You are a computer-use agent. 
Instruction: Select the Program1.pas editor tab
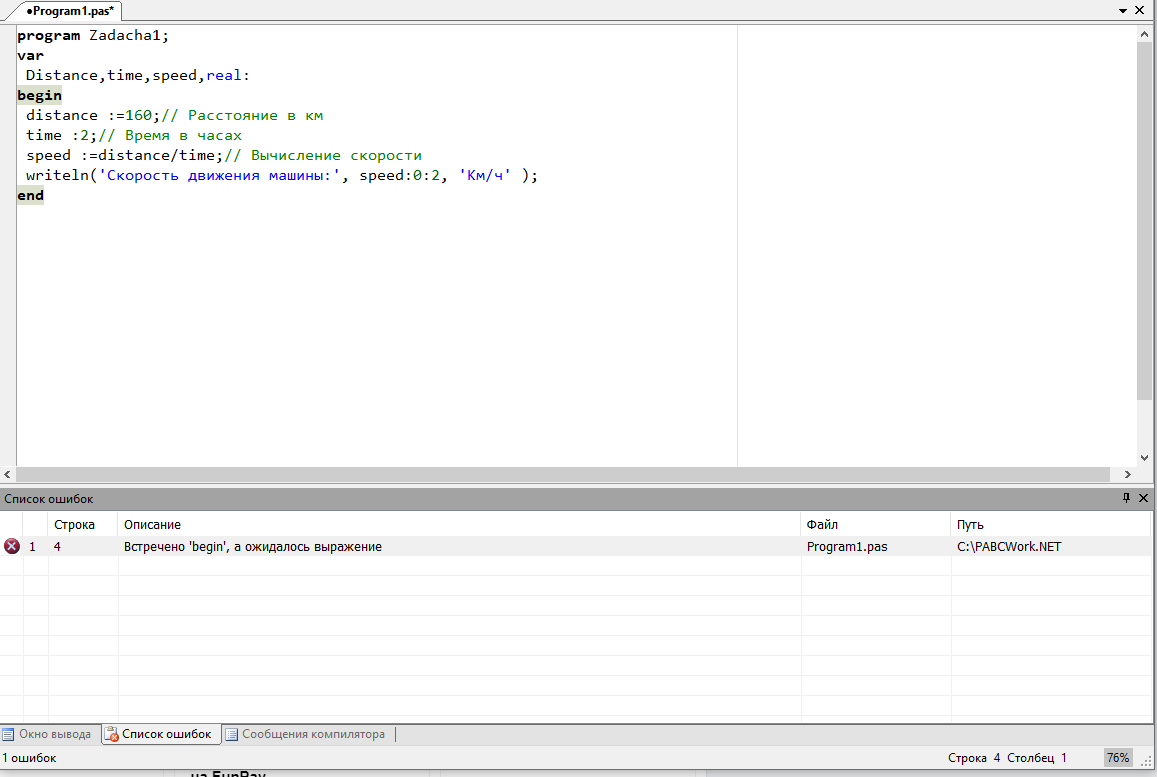point(69,11)
